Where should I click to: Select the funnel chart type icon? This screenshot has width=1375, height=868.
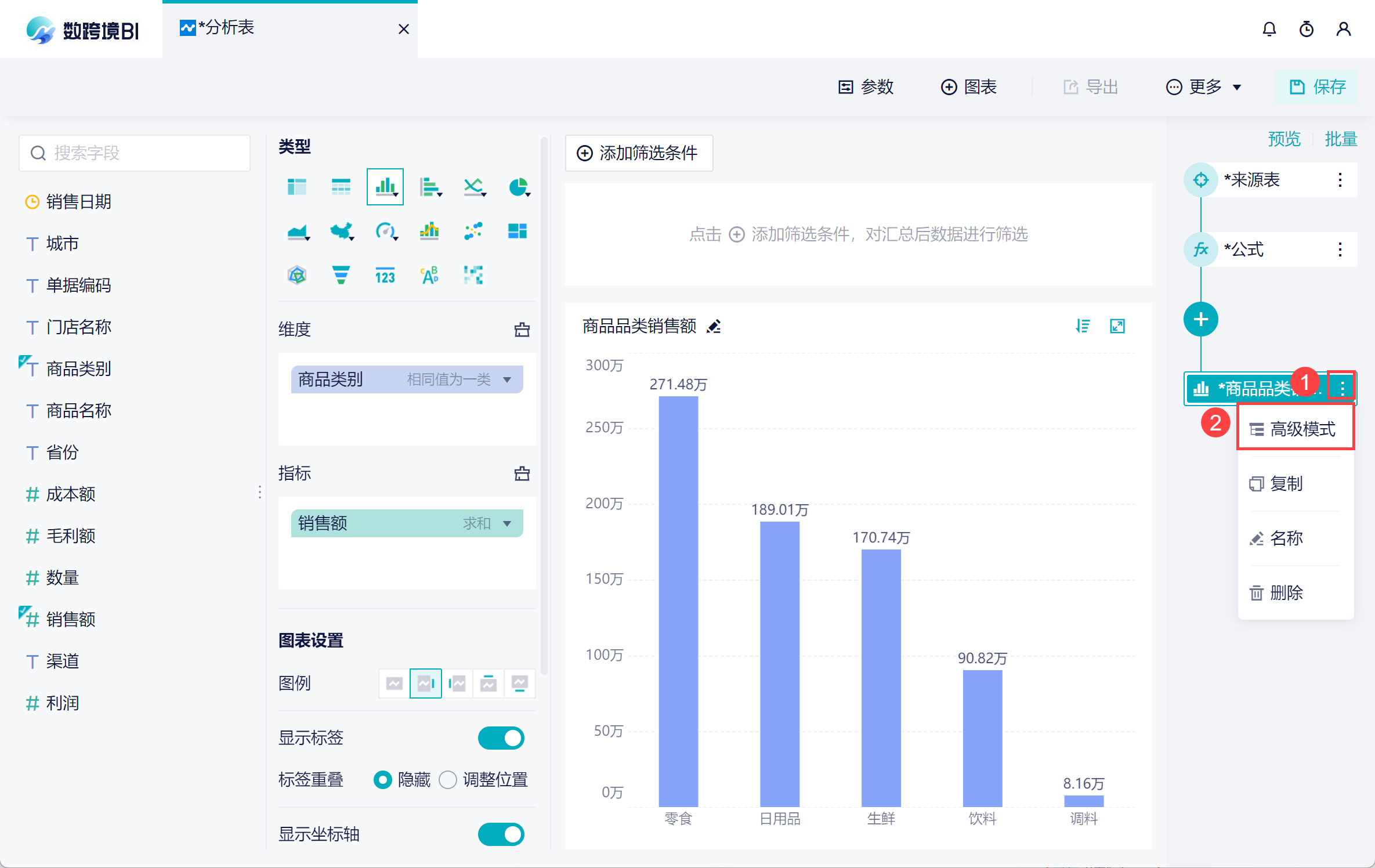click(x=341, y=275)
